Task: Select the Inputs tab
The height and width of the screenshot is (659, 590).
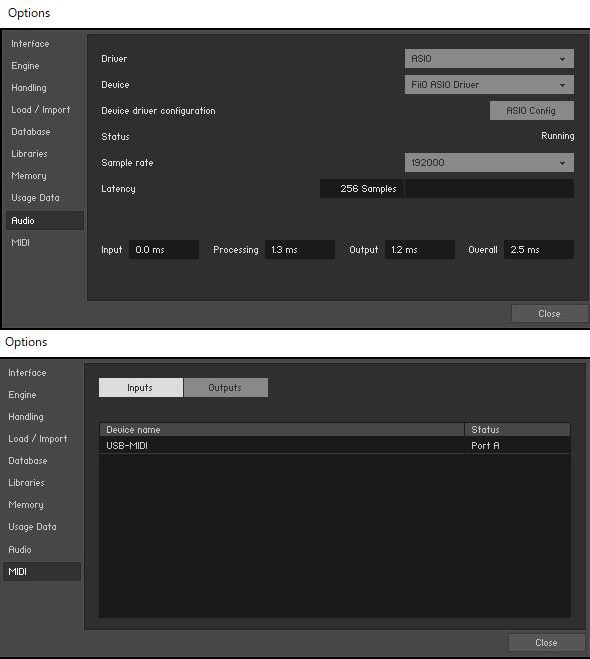Action: point(141,387)
